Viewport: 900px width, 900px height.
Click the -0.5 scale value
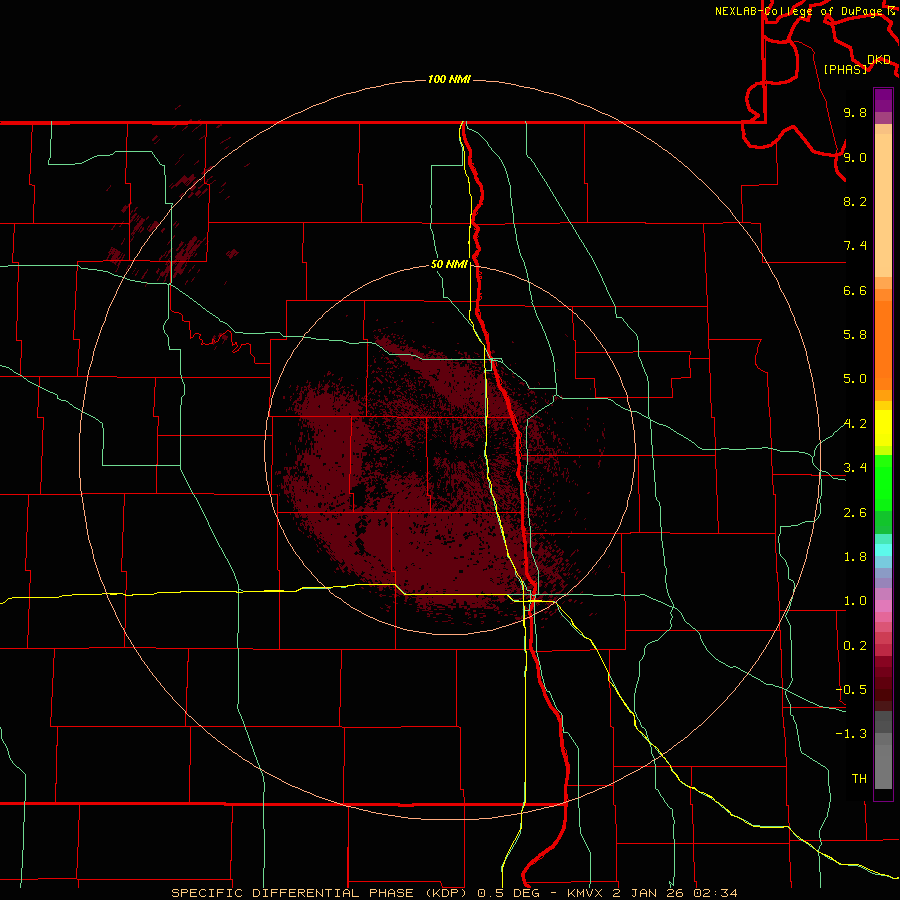[x=851, y=690]
